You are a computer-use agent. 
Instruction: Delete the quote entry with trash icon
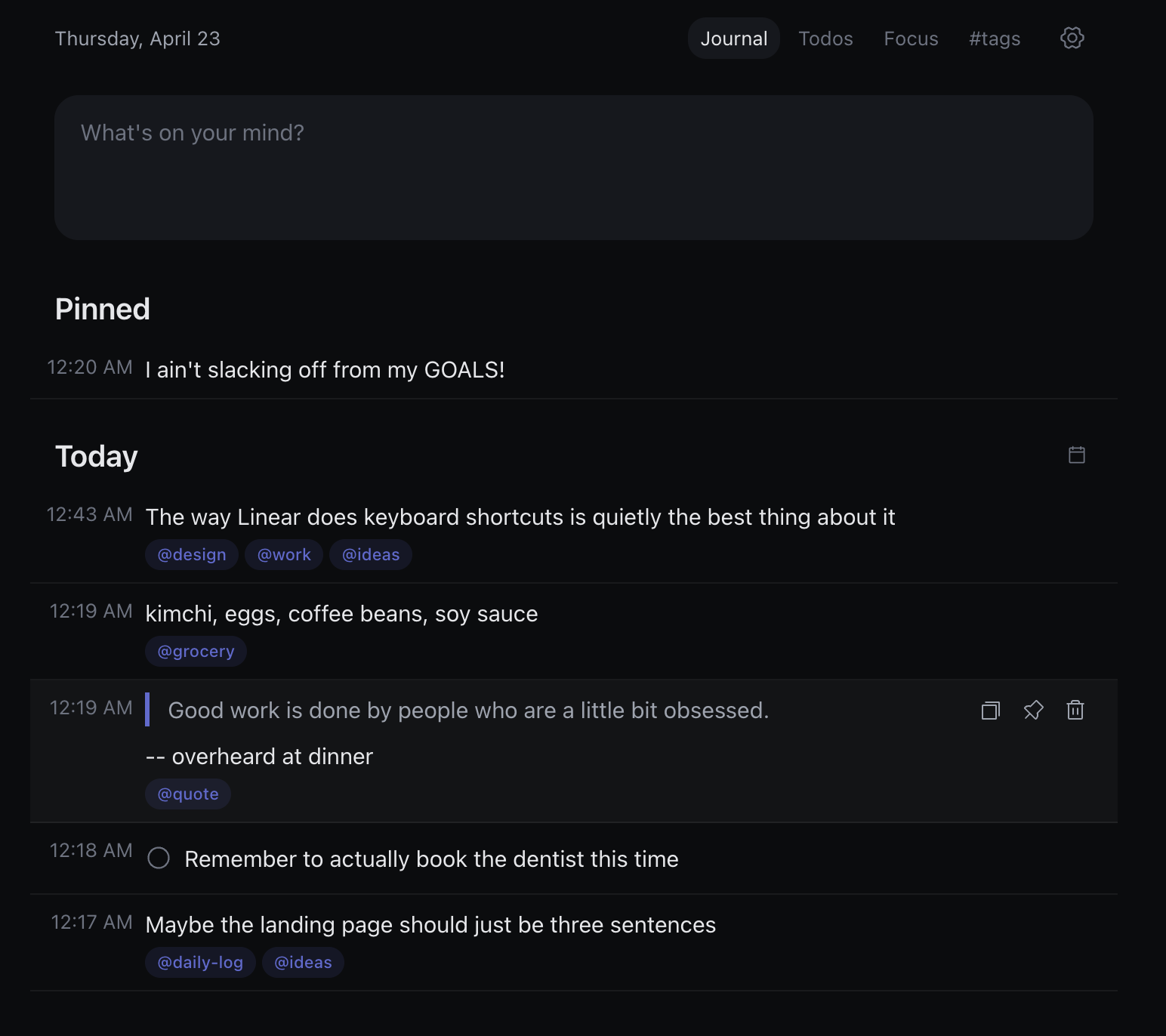coord(1075,711)
